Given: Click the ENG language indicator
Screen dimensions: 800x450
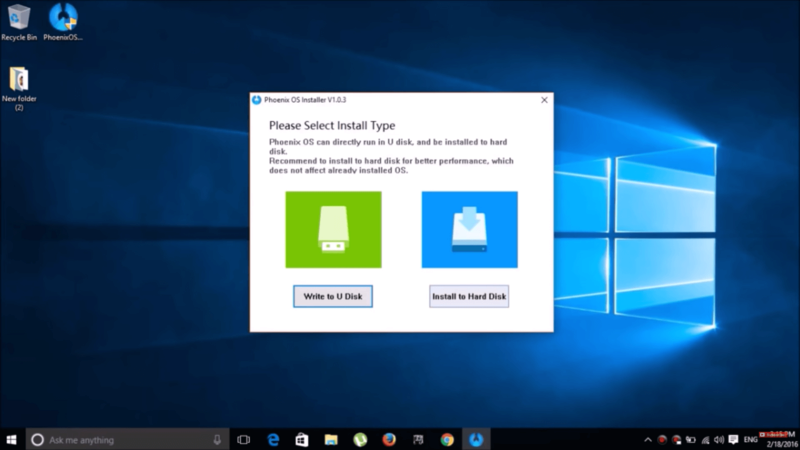Looking at the screenshot, I should tap(751, 440).
